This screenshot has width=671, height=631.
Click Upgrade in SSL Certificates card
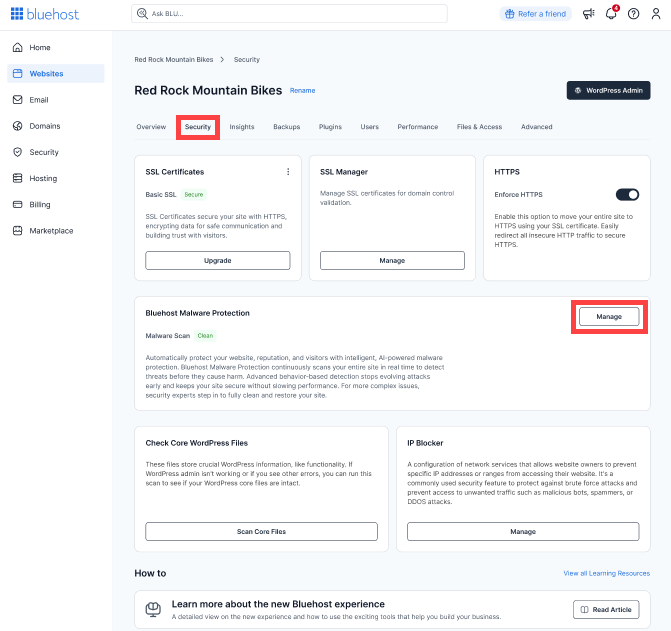tap(218, 261)
